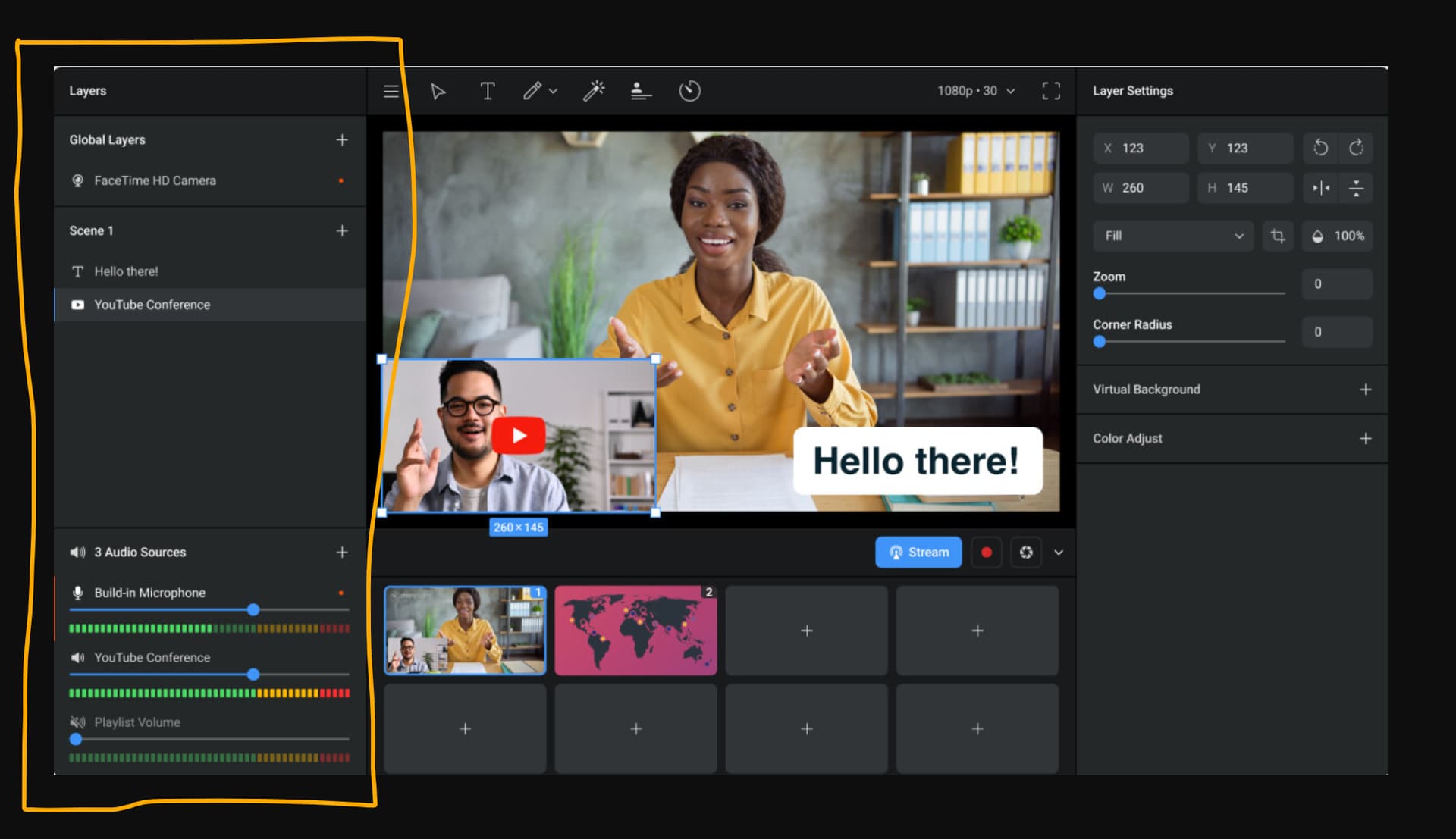Screen dimensions: 1456x839
Task: Open the Fill mode dropdown
Action: pyautogui.click(x=1173, y=236)
